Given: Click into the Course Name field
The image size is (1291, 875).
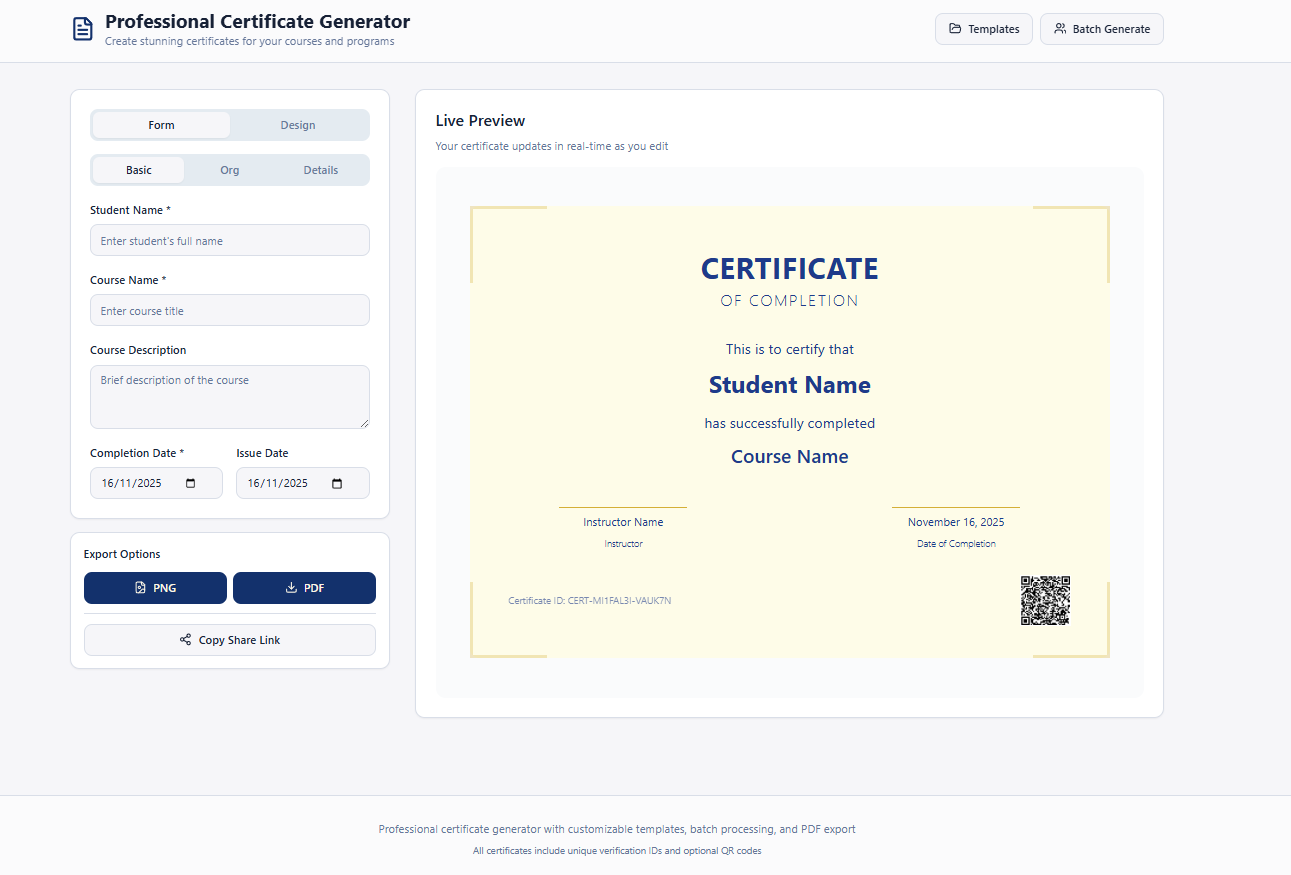Looking at the screenshot, I should pos(229,311).
